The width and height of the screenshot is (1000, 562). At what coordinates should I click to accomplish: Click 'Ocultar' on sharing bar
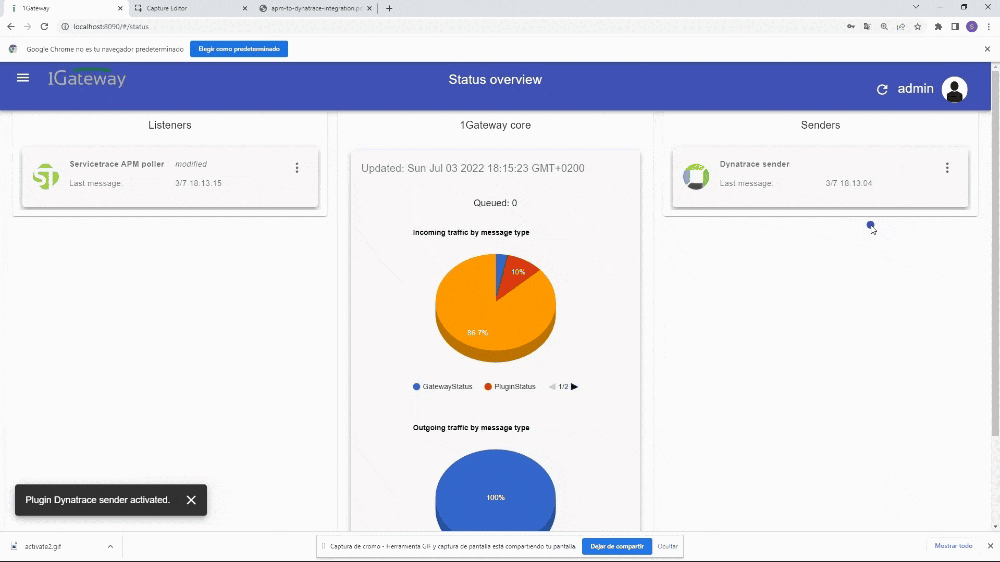668,547
